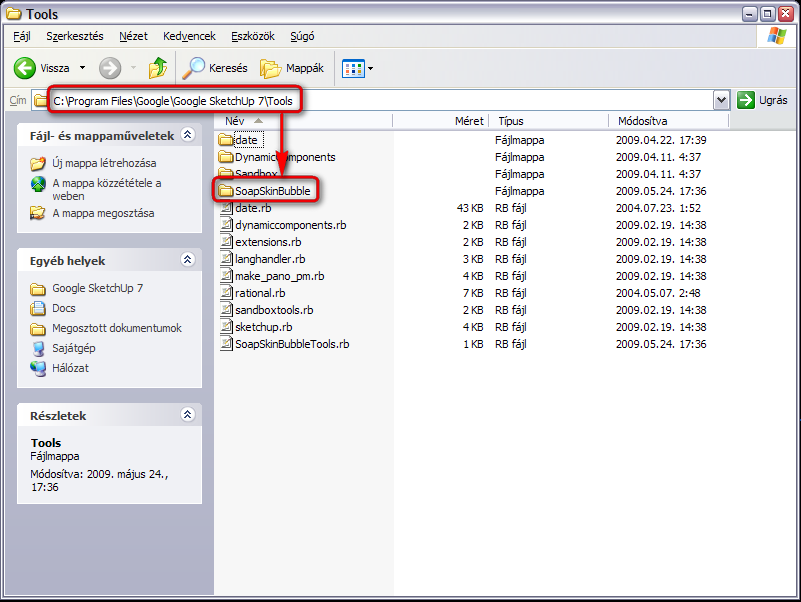801x602 pixels.
Task: Click the Tools folder icon in title bar
Action: coord(14,14)
